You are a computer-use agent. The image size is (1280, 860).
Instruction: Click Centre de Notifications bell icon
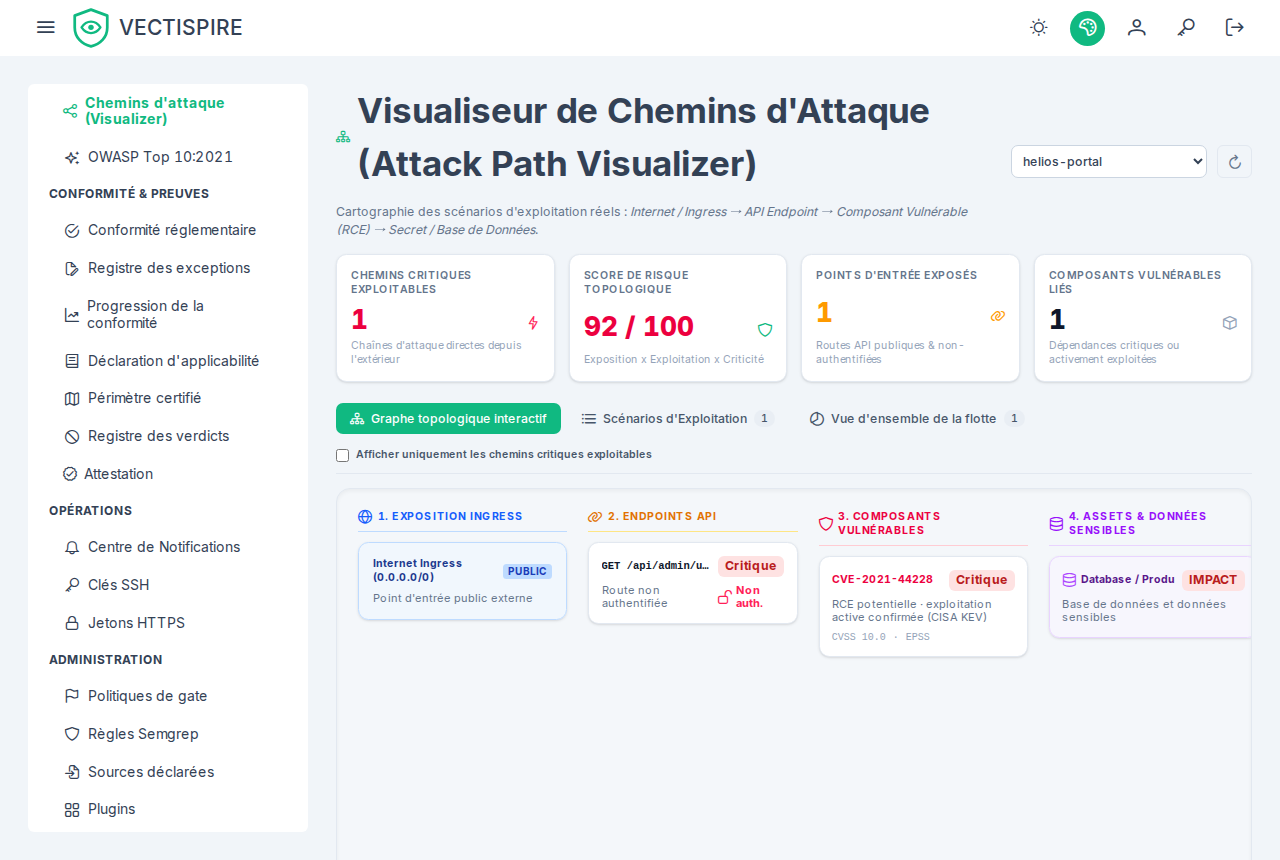(x=72, y=547)
